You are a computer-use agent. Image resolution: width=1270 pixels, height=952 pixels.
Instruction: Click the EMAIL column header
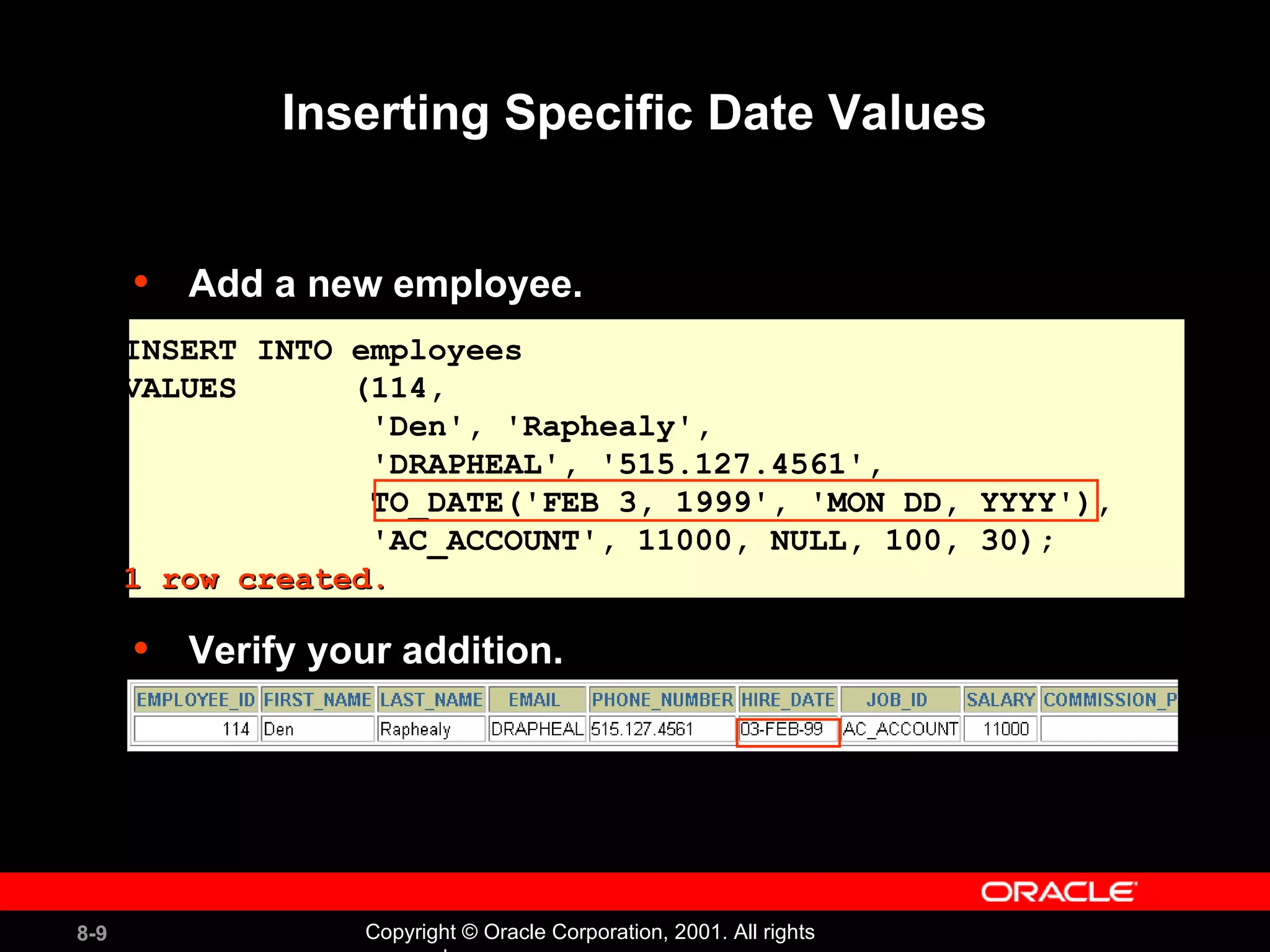537,700
